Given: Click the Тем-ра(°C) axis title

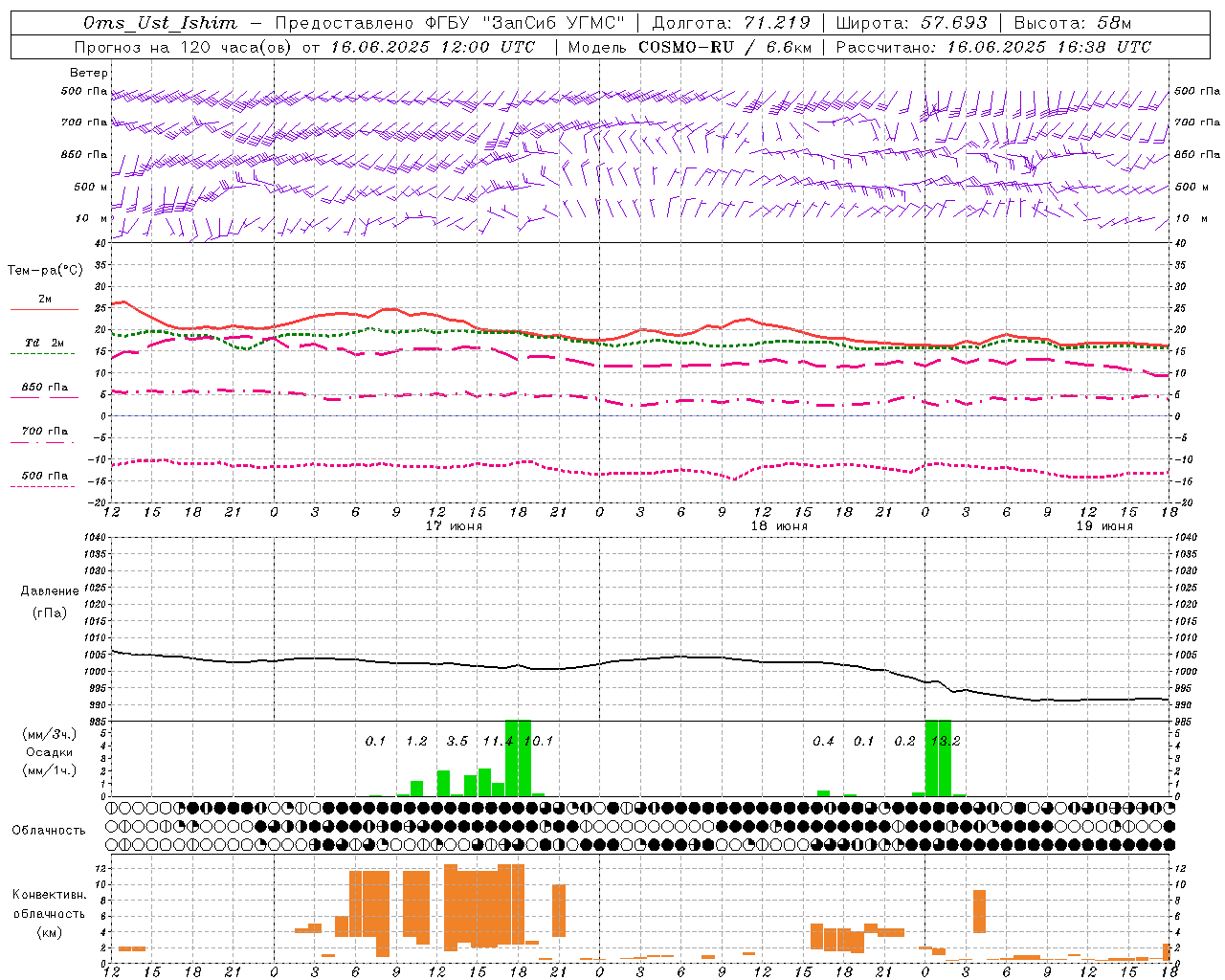Looking at the screenshot, I should tap(45, 271).
